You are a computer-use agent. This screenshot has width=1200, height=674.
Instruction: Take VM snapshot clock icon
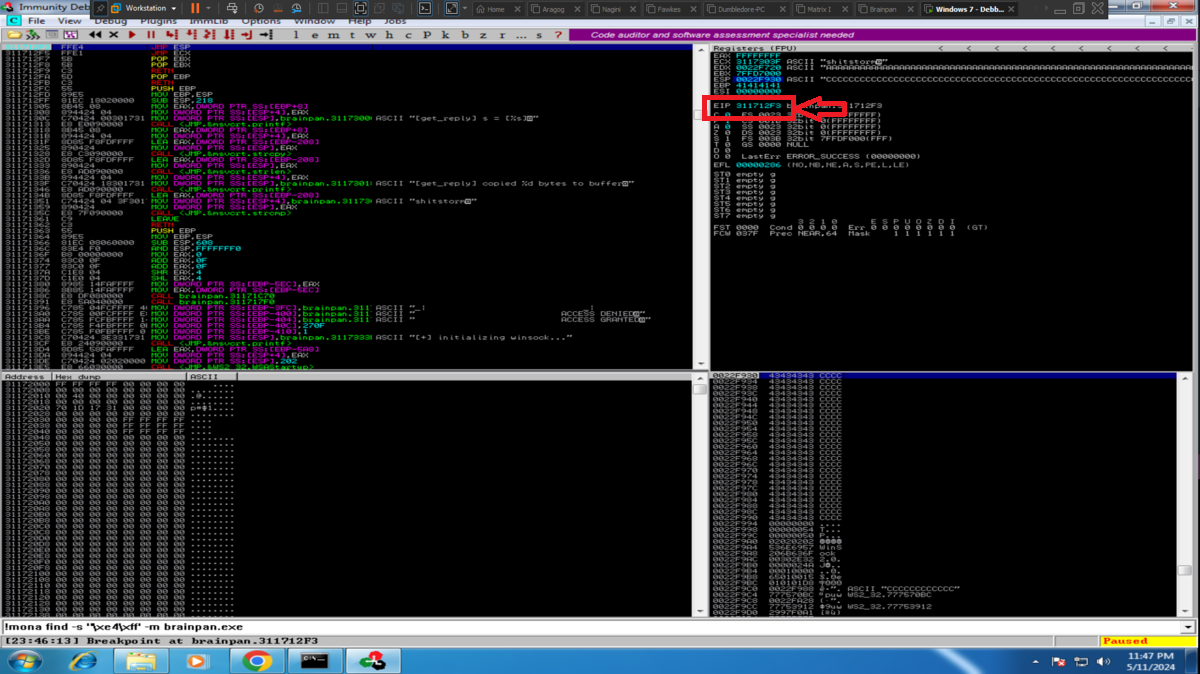click(x=258, y=8)
